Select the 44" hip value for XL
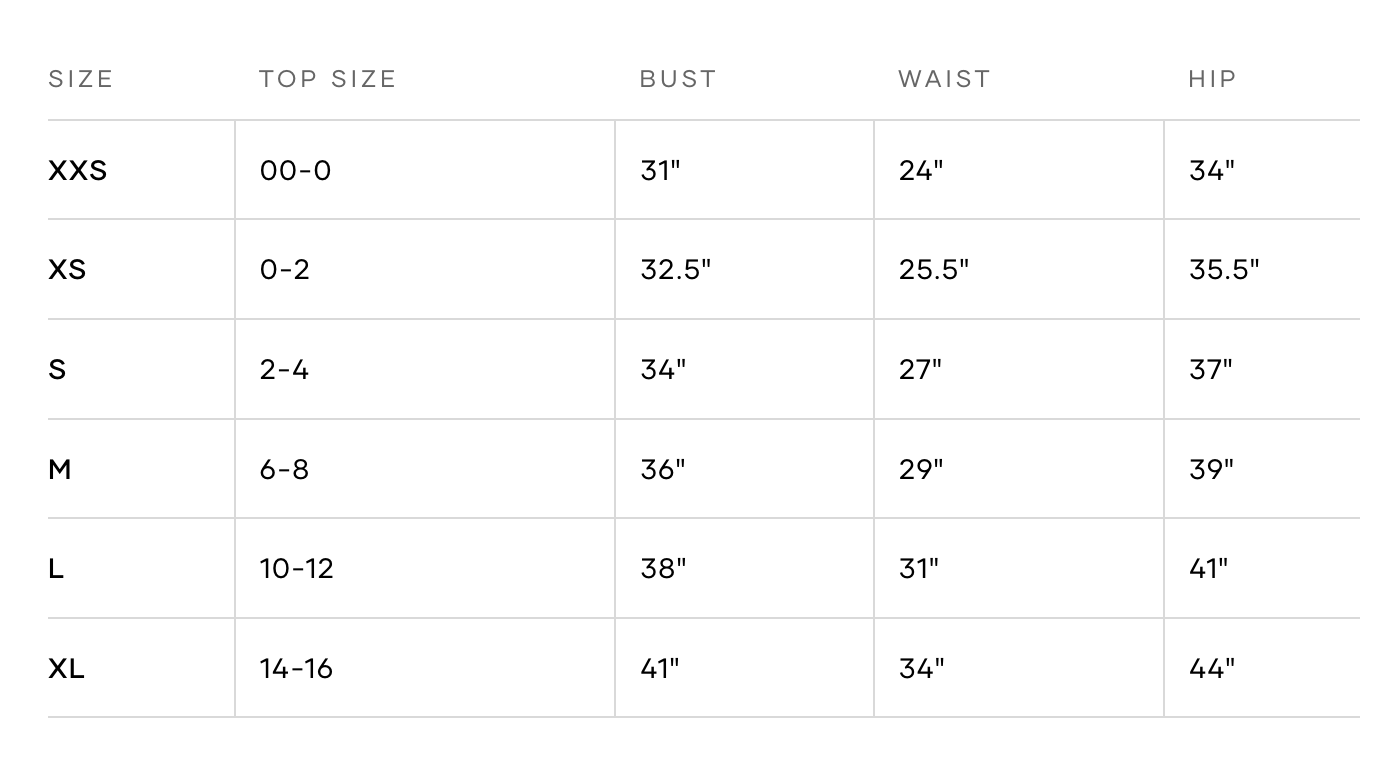Screen dimensions: 1388x762 click(x=1212, y=668)
